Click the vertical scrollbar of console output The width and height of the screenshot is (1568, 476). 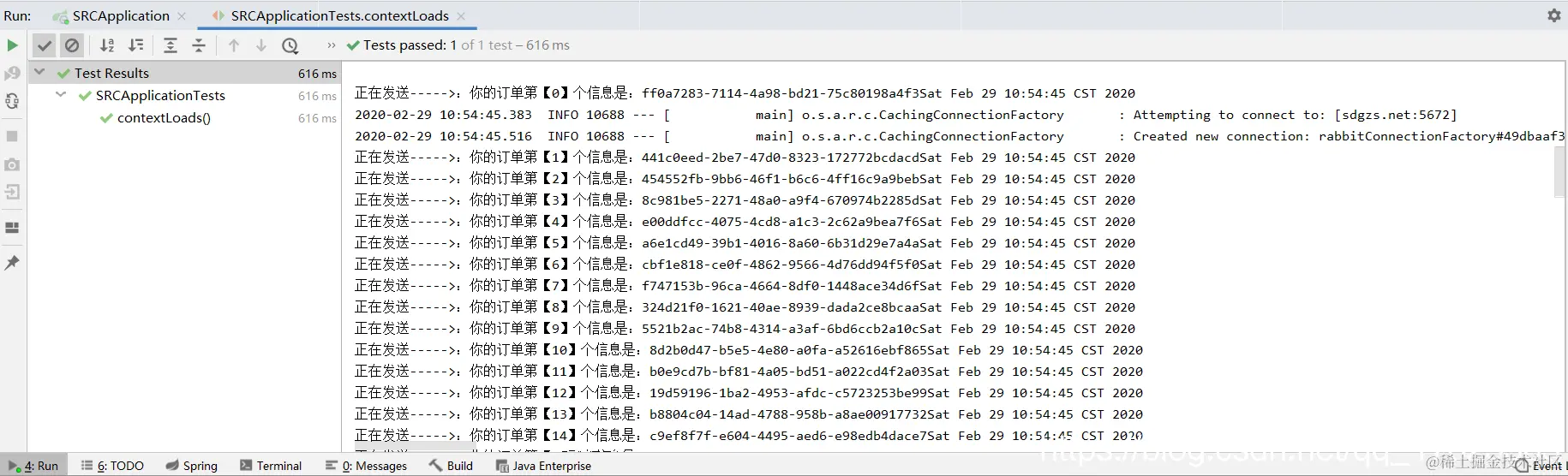pos(1559,173)
